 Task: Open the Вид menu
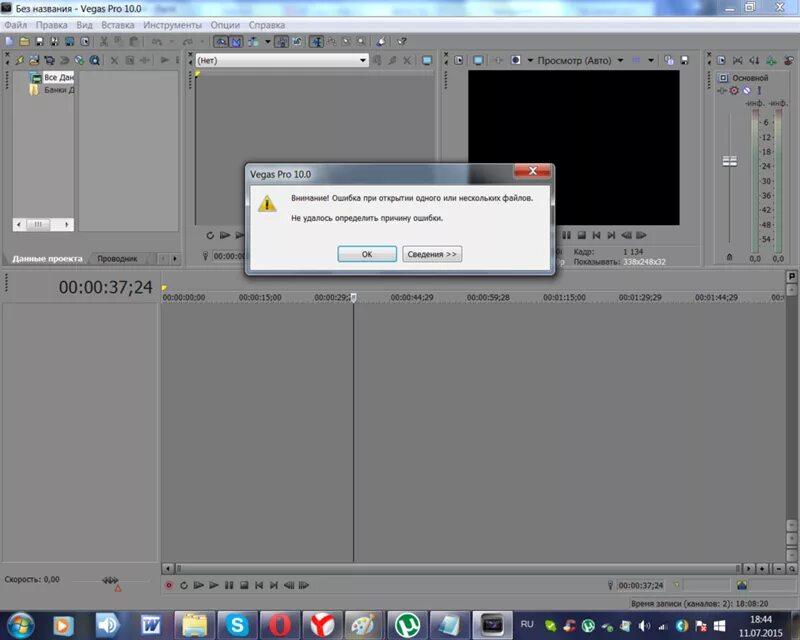pos(84,25)
